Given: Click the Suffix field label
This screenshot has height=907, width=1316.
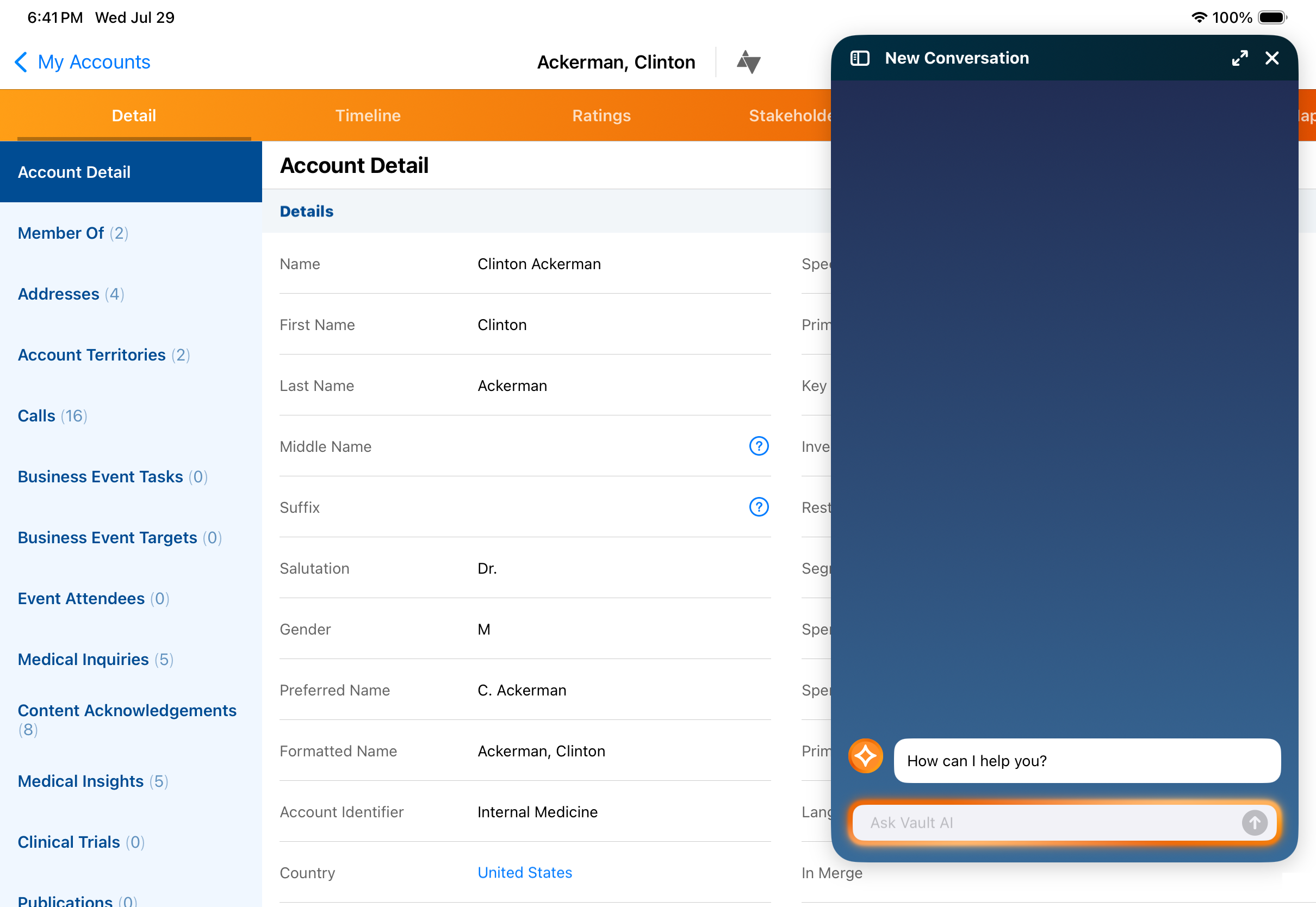Looking at the screenshot, I should pyautogui.click(x=300, y=507).
